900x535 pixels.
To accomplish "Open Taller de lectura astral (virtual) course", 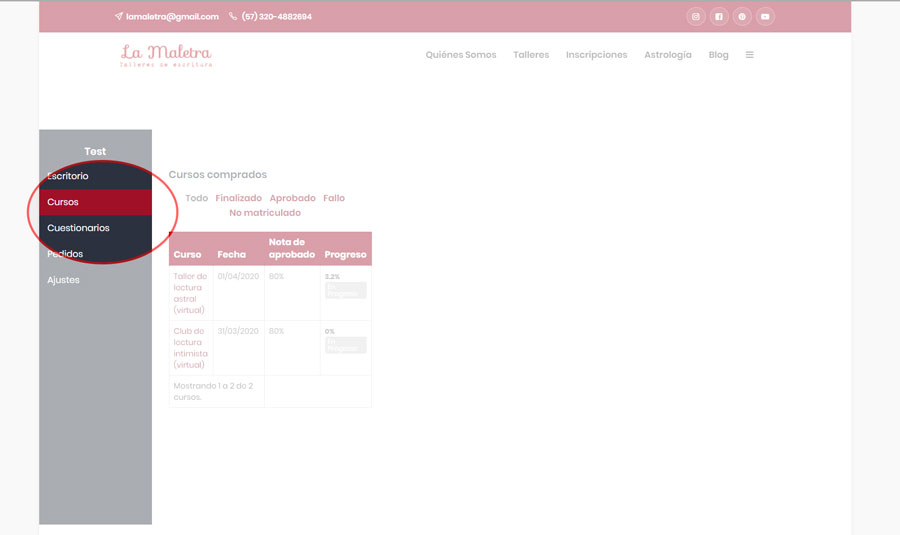I will [190, 293].
